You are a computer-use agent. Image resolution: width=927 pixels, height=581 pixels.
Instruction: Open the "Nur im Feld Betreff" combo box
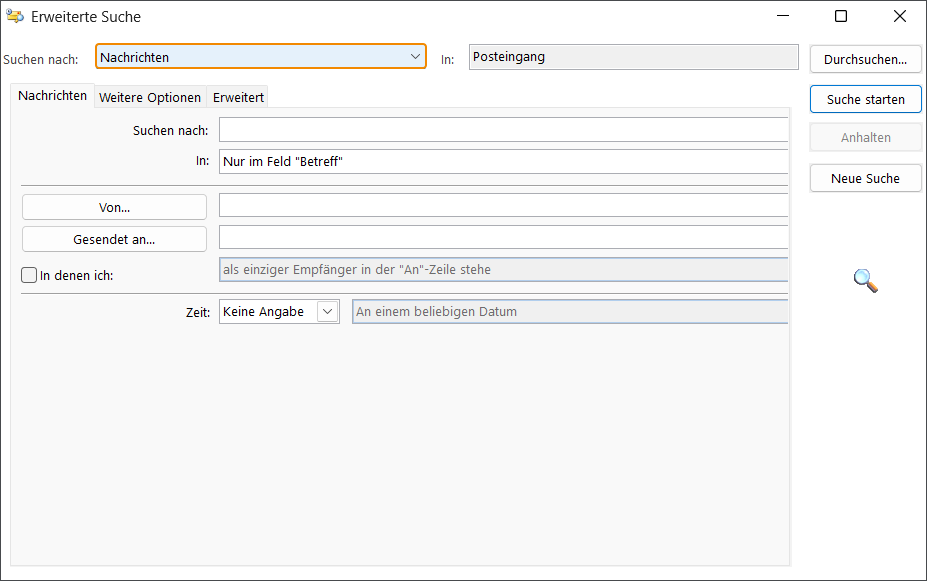click(x=504, y=161)
